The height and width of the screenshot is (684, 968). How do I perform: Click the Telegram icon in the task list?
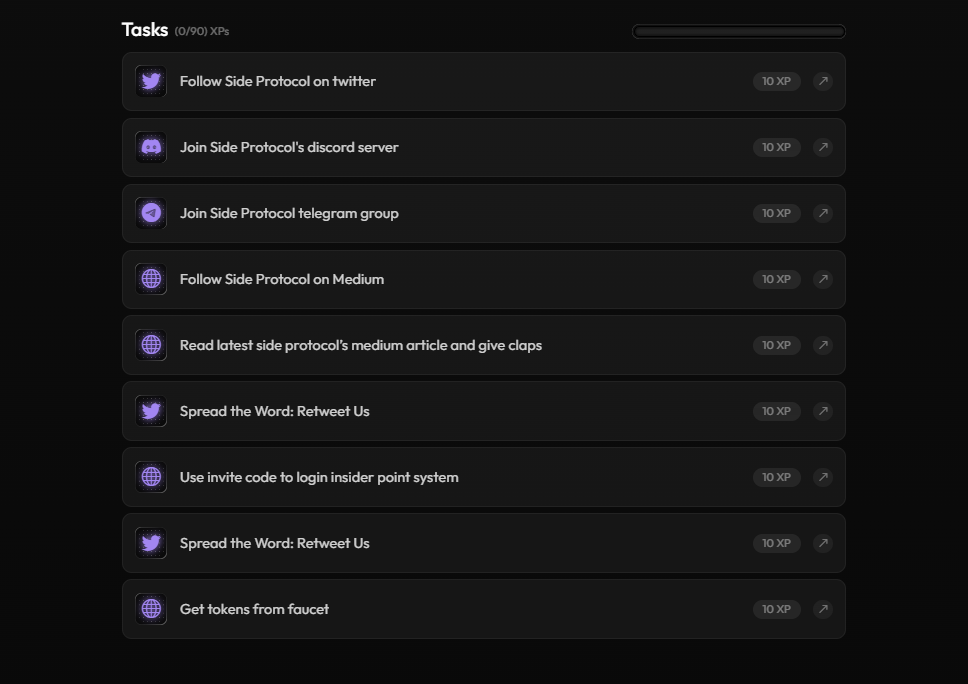(151, 214)
